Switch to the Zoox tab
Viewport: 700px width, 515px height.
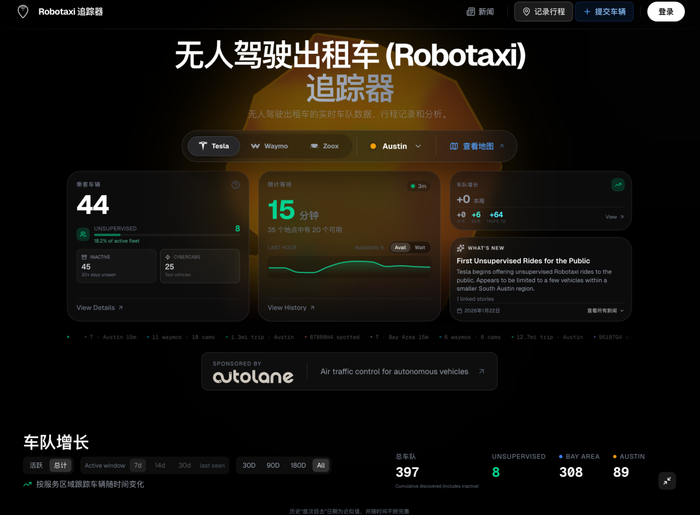point(325,146)
